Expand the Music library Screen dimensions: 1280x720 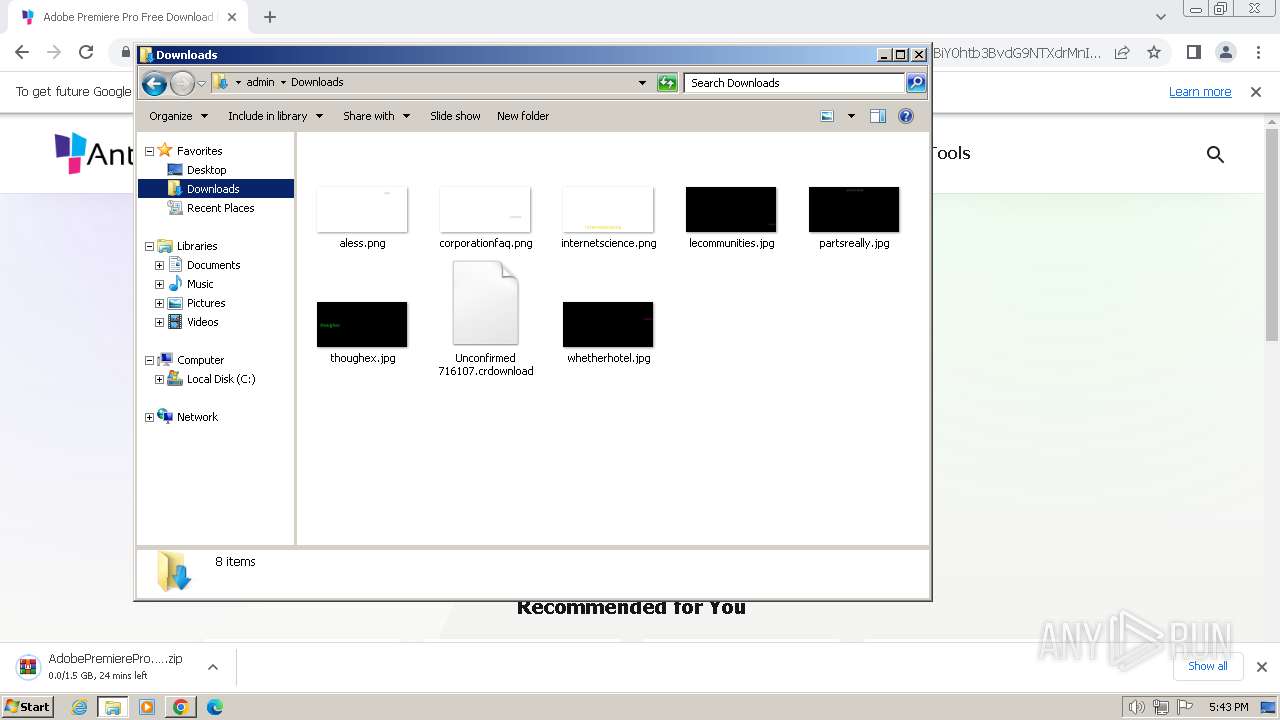click(x=159, y=284)
